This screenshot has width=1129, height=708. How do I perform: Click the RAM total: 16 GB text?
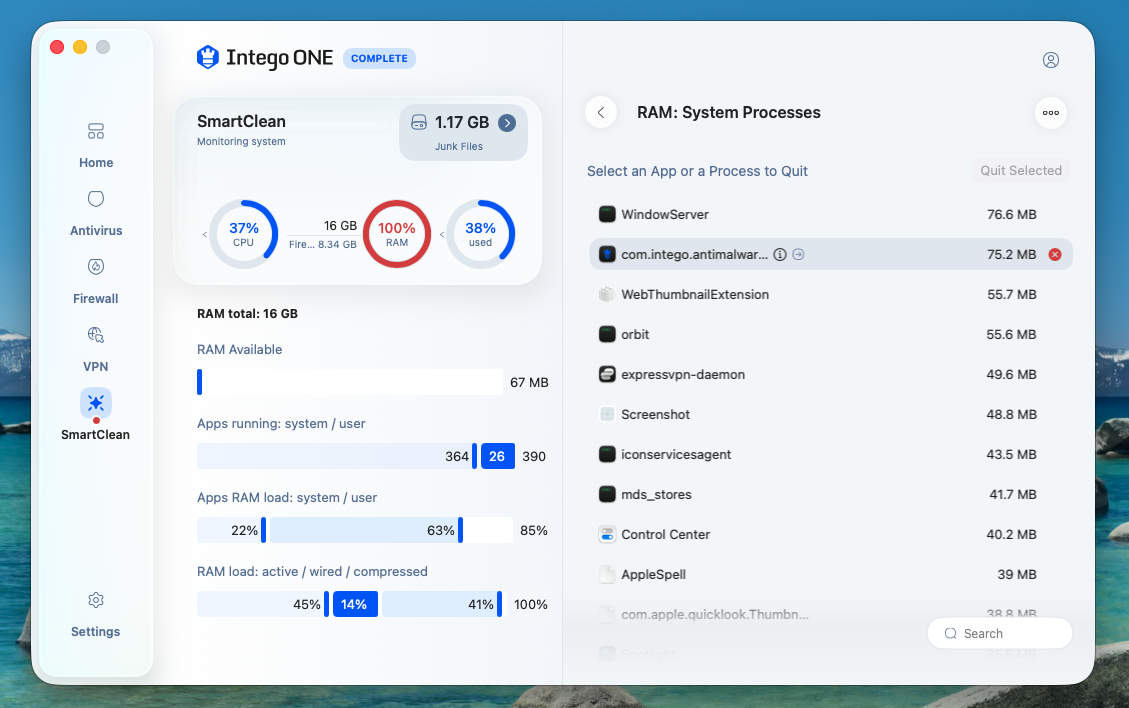tap(247, 313)
